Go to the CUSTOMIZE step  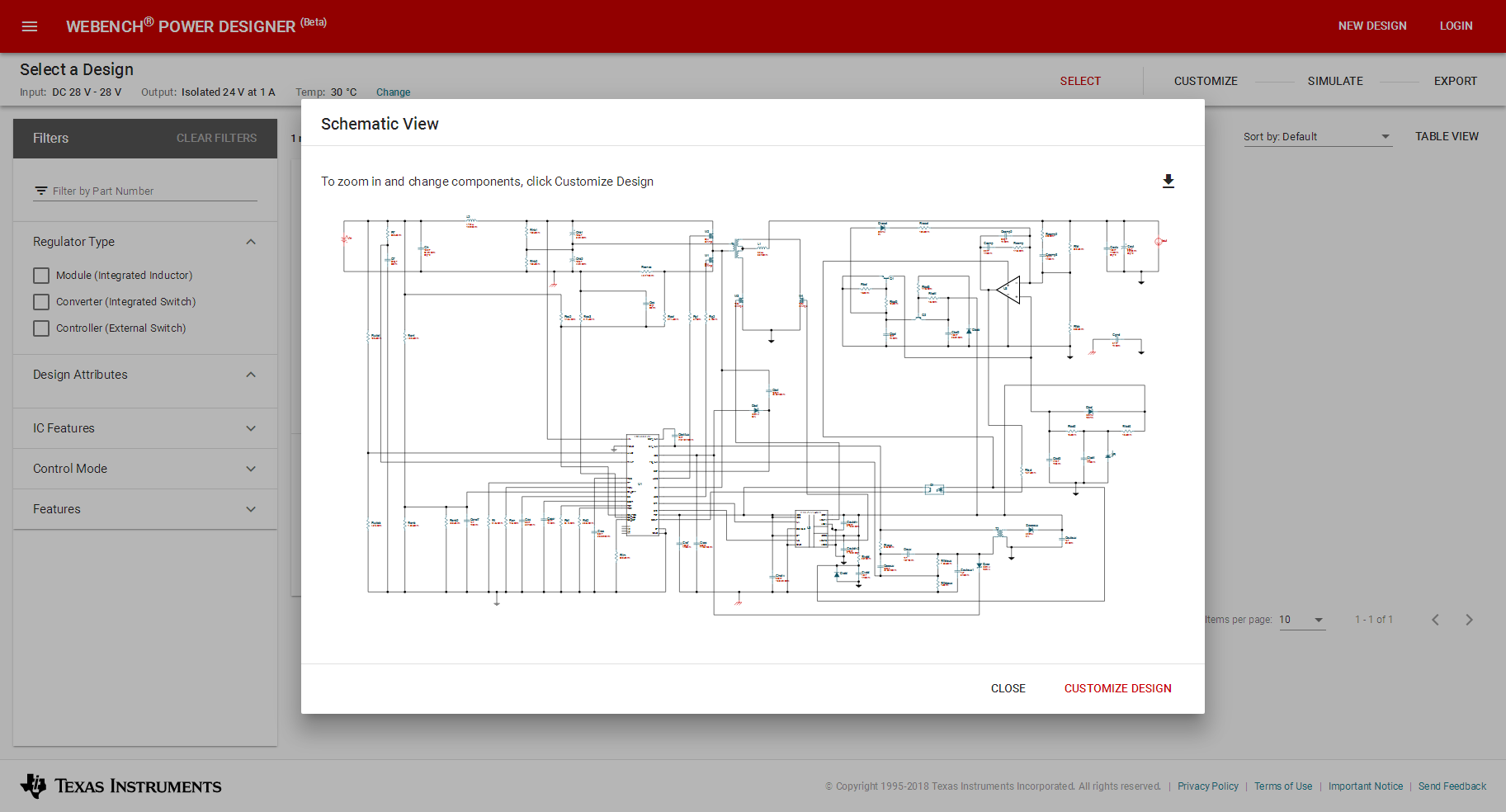[1206, 81]
